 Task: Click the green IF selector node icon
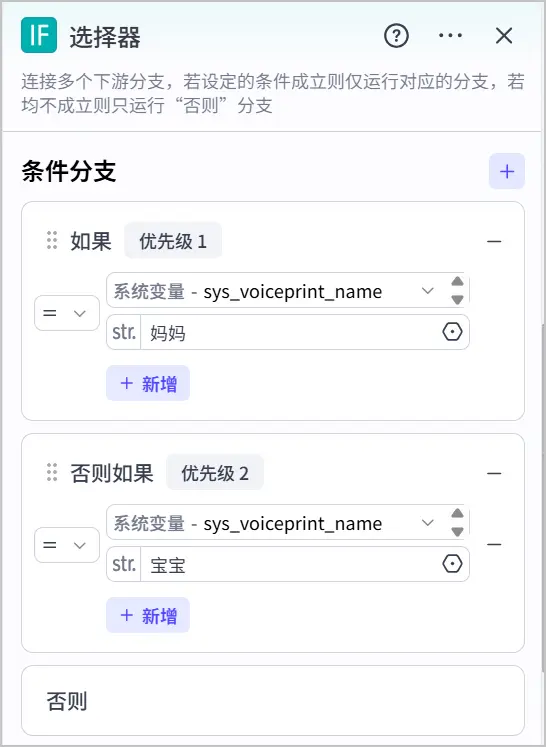tap(39, 35)
